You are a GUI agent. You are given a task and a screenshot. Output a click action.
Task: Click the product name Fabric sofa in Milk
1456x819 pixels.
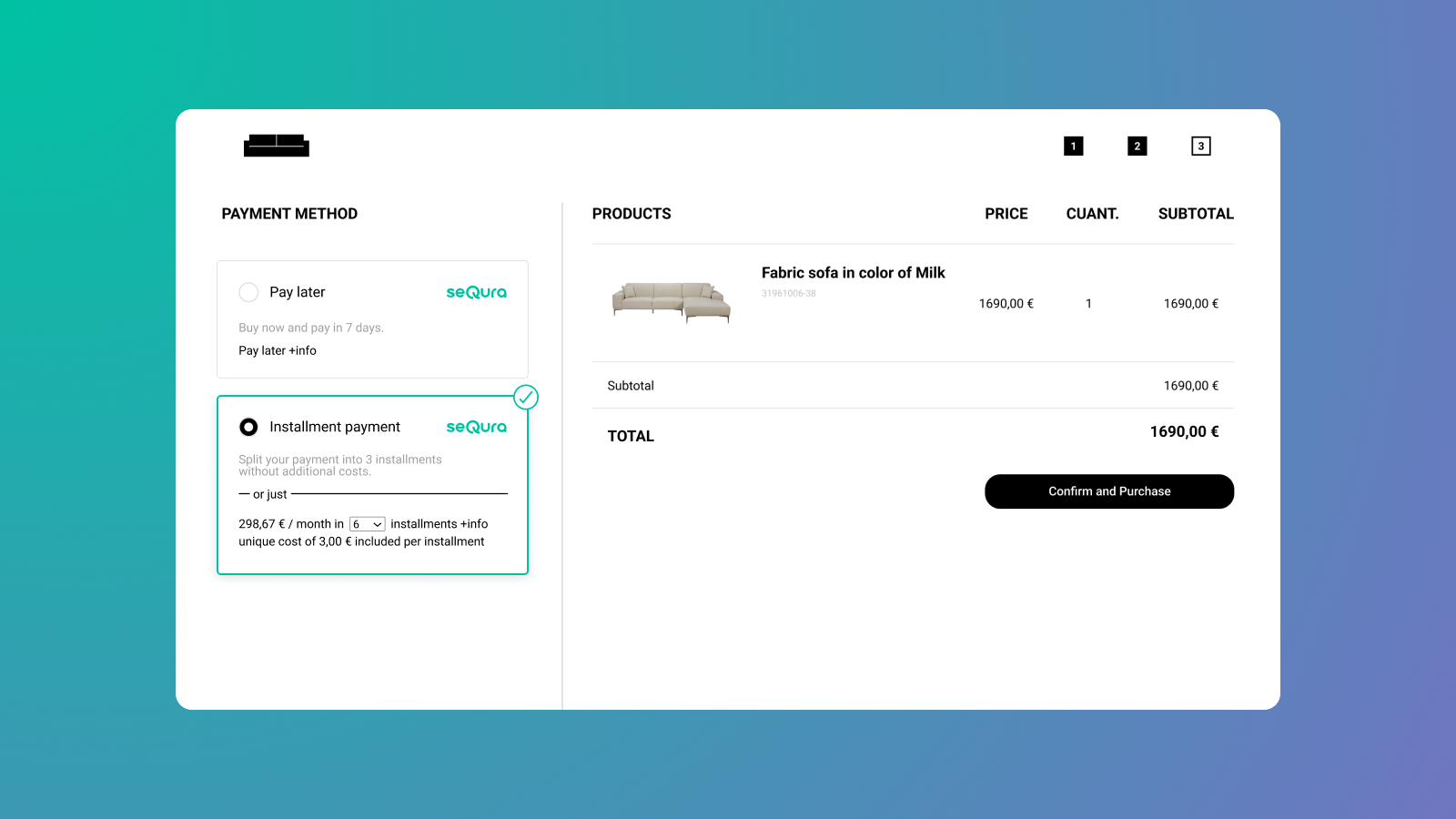pyautogui.click(x=853, y=272)
